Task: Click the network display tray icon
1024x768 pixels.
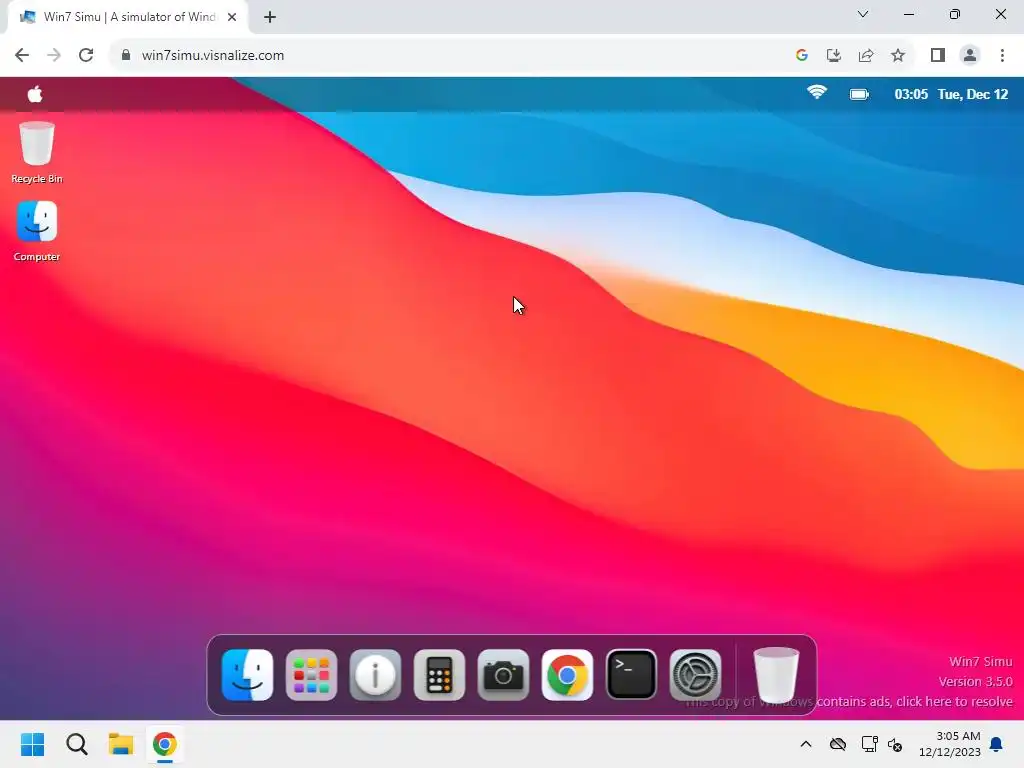Action: click(x=869, y=744)
